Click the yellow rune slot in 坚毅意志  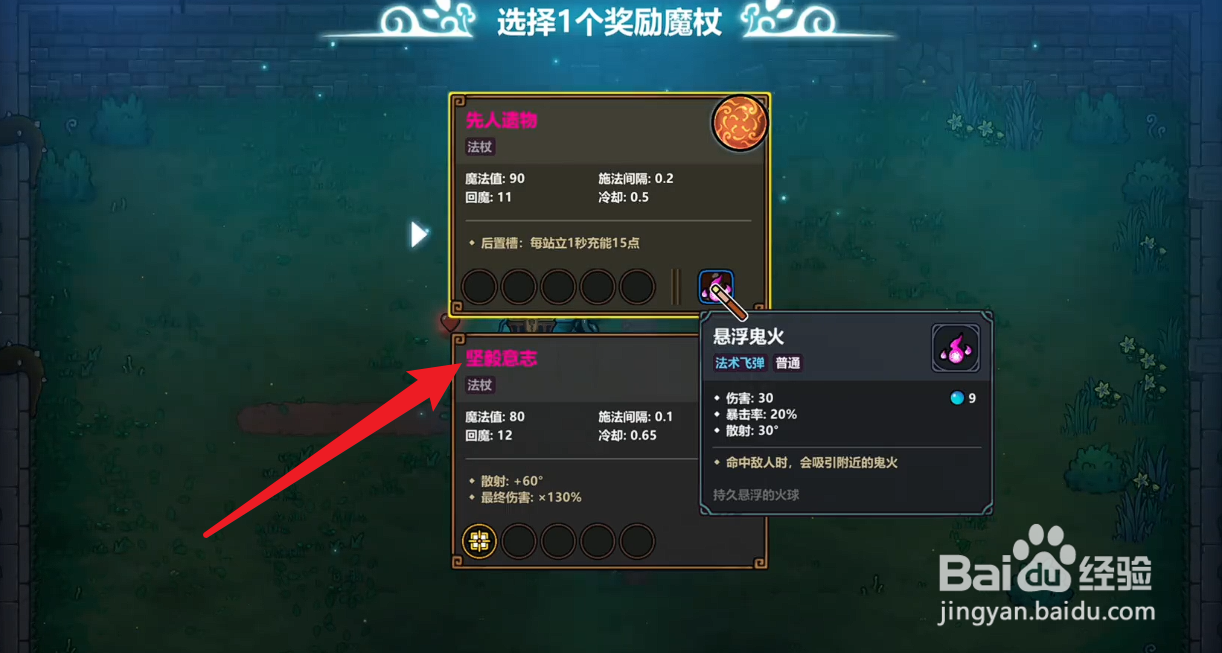[x=480, y=542]
